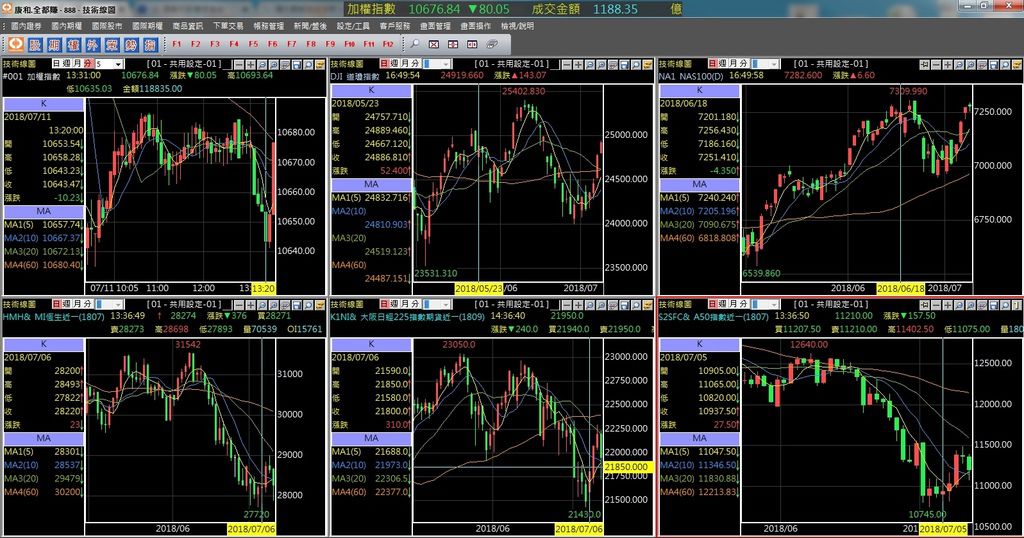
Task: Click the 權 options toolbar button
Action: click(74, 44)
